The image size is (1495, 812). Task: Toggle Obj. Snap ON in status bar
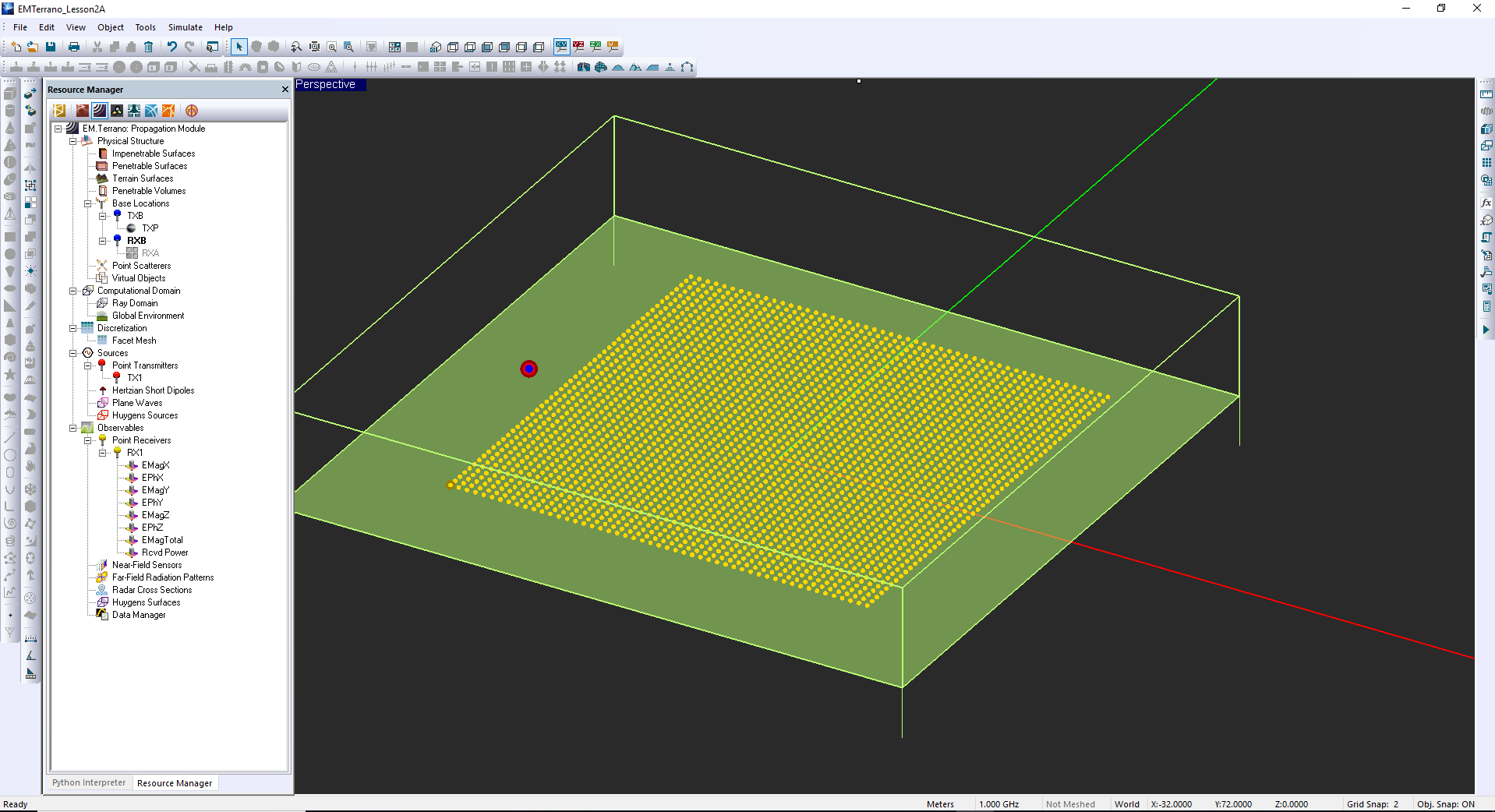point(1445,804)
